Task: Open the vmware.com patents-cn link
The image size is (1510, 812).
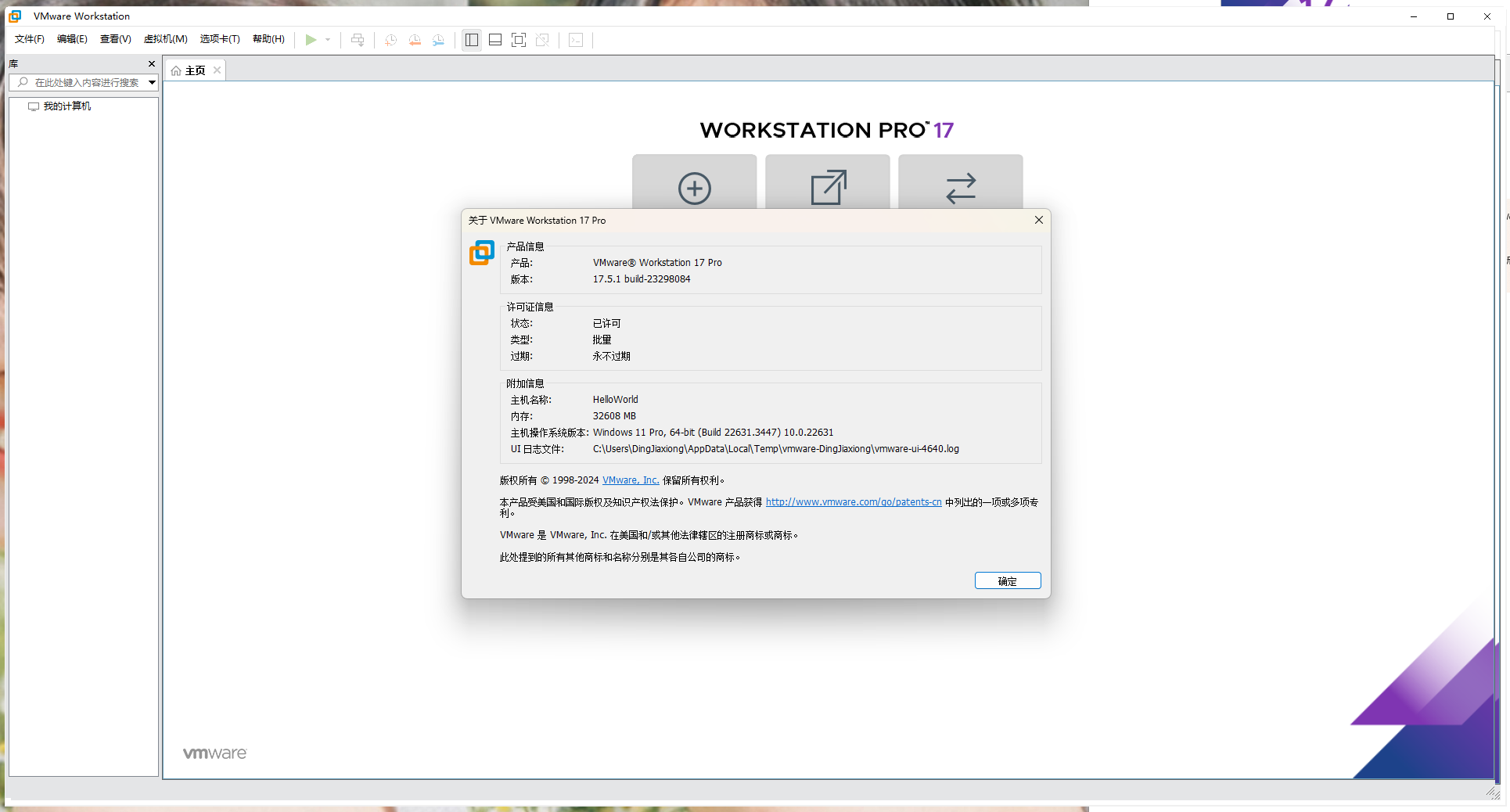Action: [x=854, y=502]
